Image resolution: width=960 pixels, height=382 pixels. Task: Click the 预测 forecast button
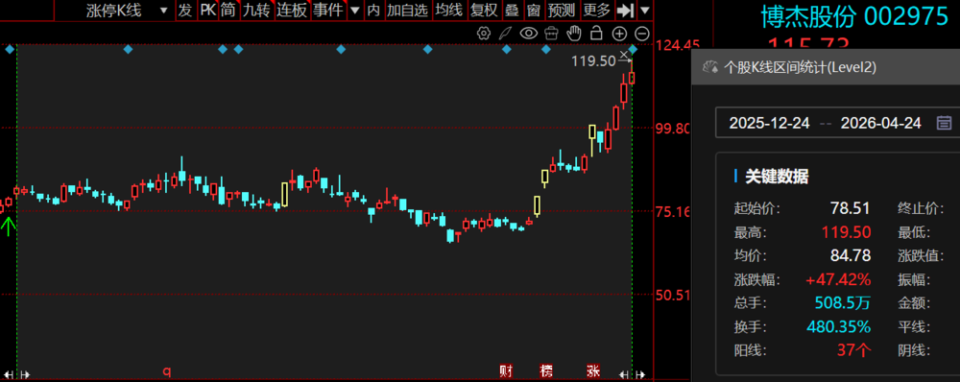[561, 10]
